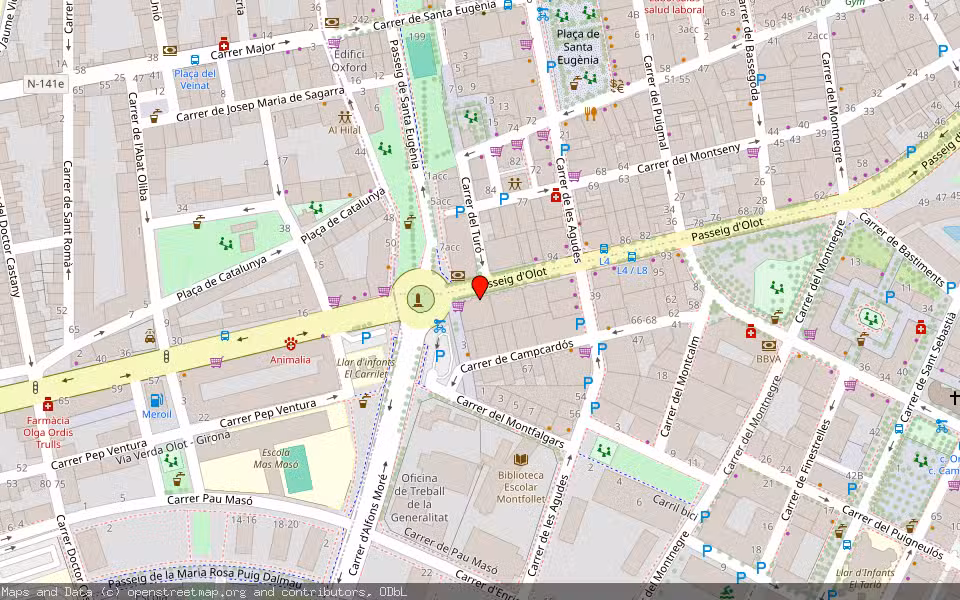Select the currency exchange icon by Plaça de Santa Eugènia
This screenshot has height=600, width=960.
(x=617, y=85)
